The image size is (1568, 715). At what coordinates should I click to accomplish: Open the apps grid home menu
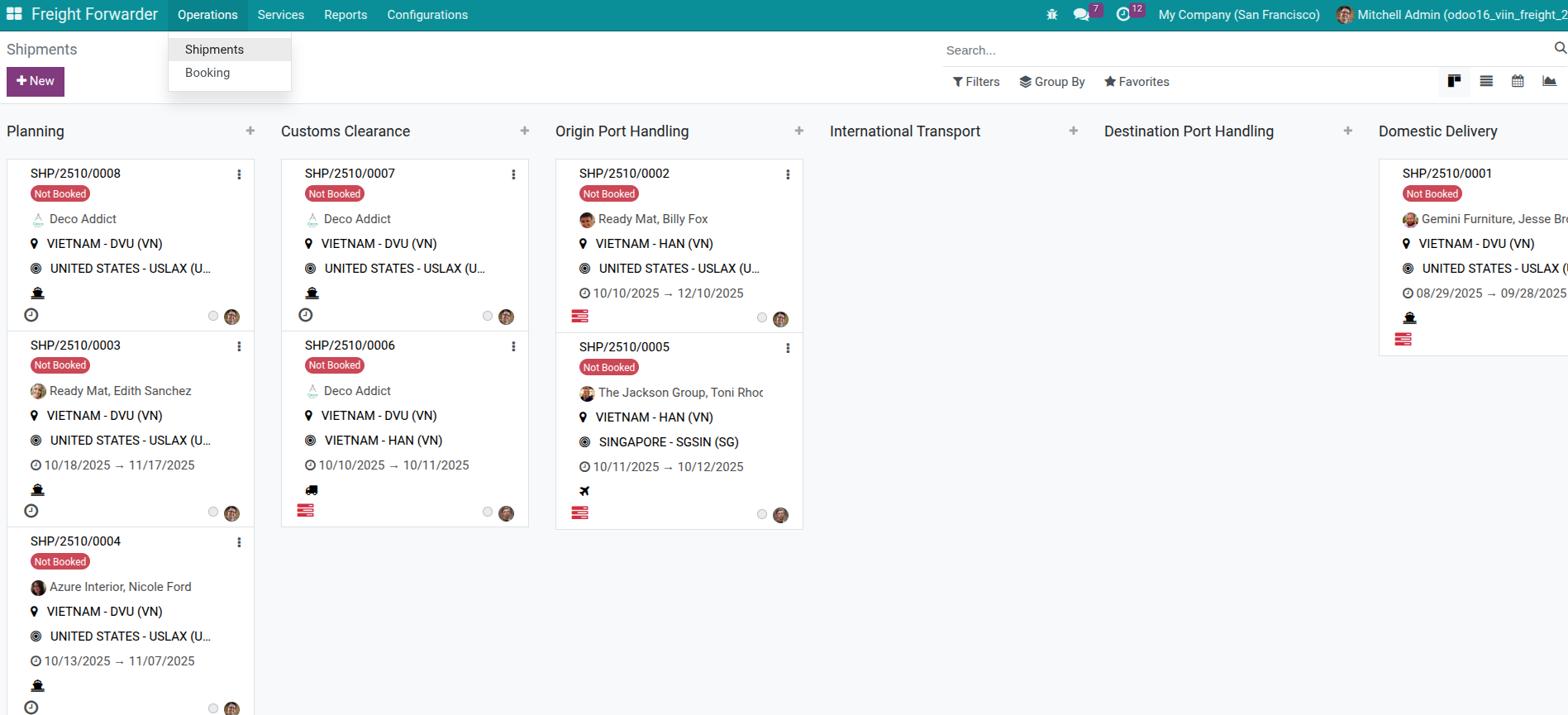(x=14, y=14)
